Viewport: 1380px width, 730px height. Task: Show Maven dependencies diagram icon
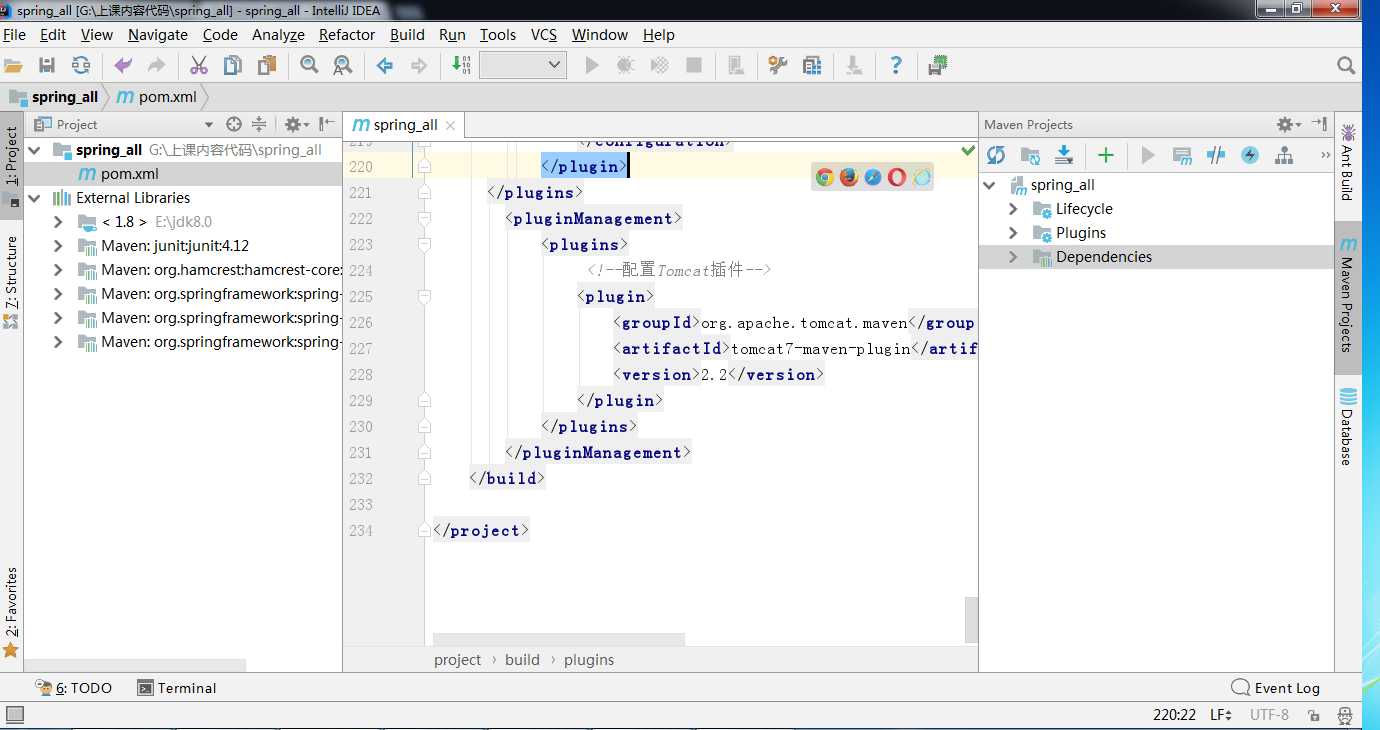1284,155
